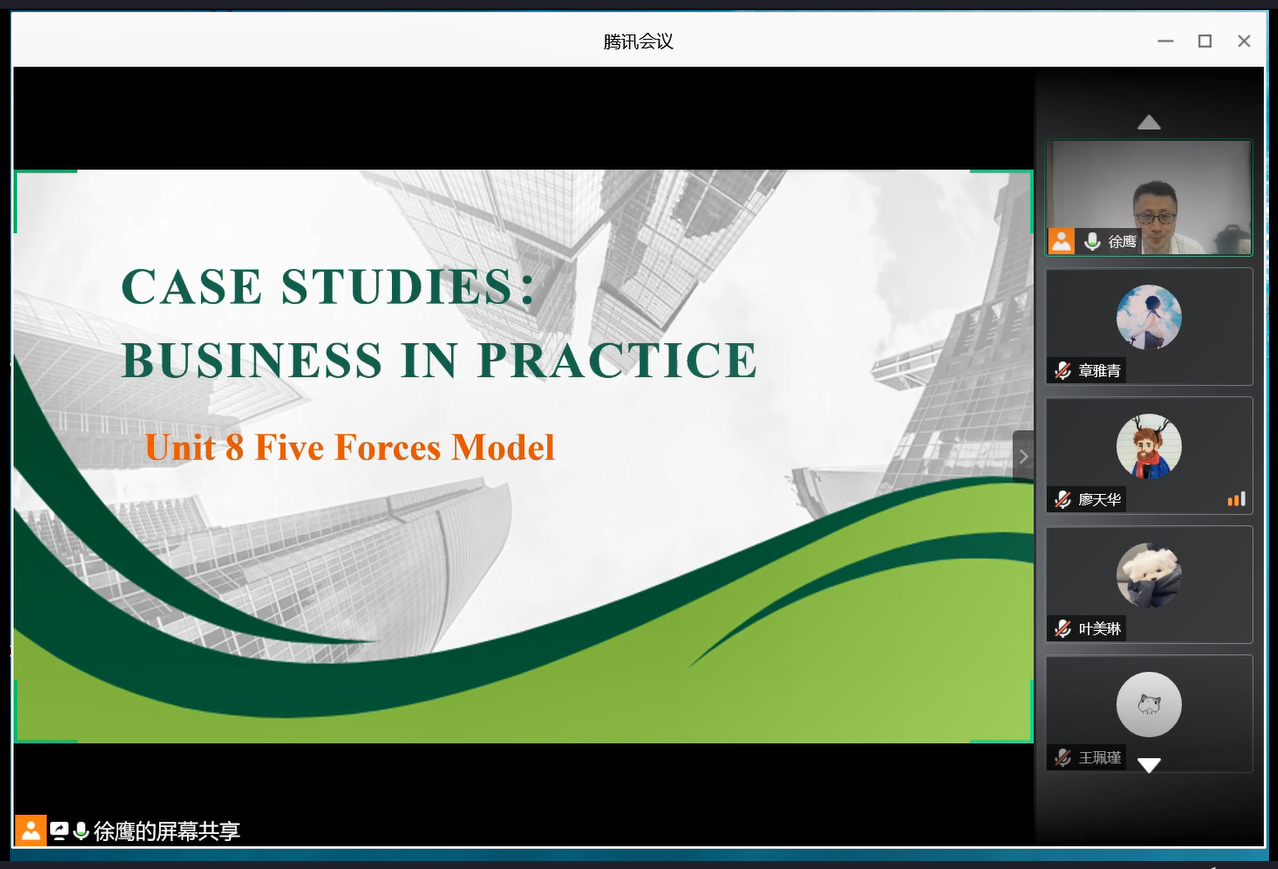
Task: Click the muted microphone icon for 叶美琳
Action: 1062,628
